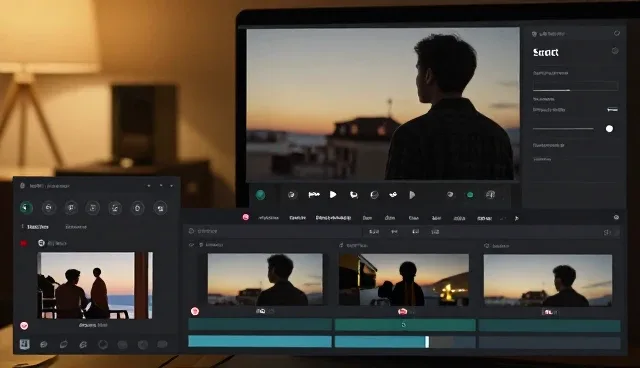Click the white playhead marker on the lower timeline track

coord(427,342)
